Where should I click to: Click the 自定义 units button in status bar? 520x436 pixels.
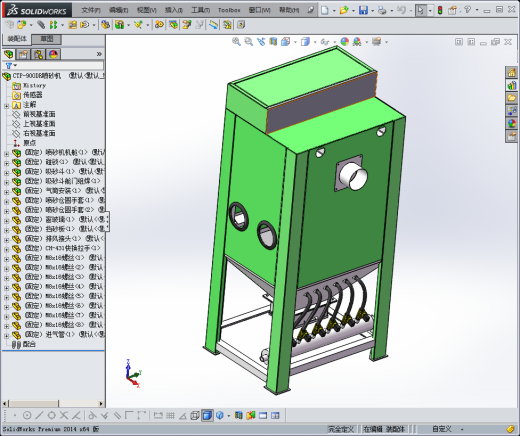(442, 429)
